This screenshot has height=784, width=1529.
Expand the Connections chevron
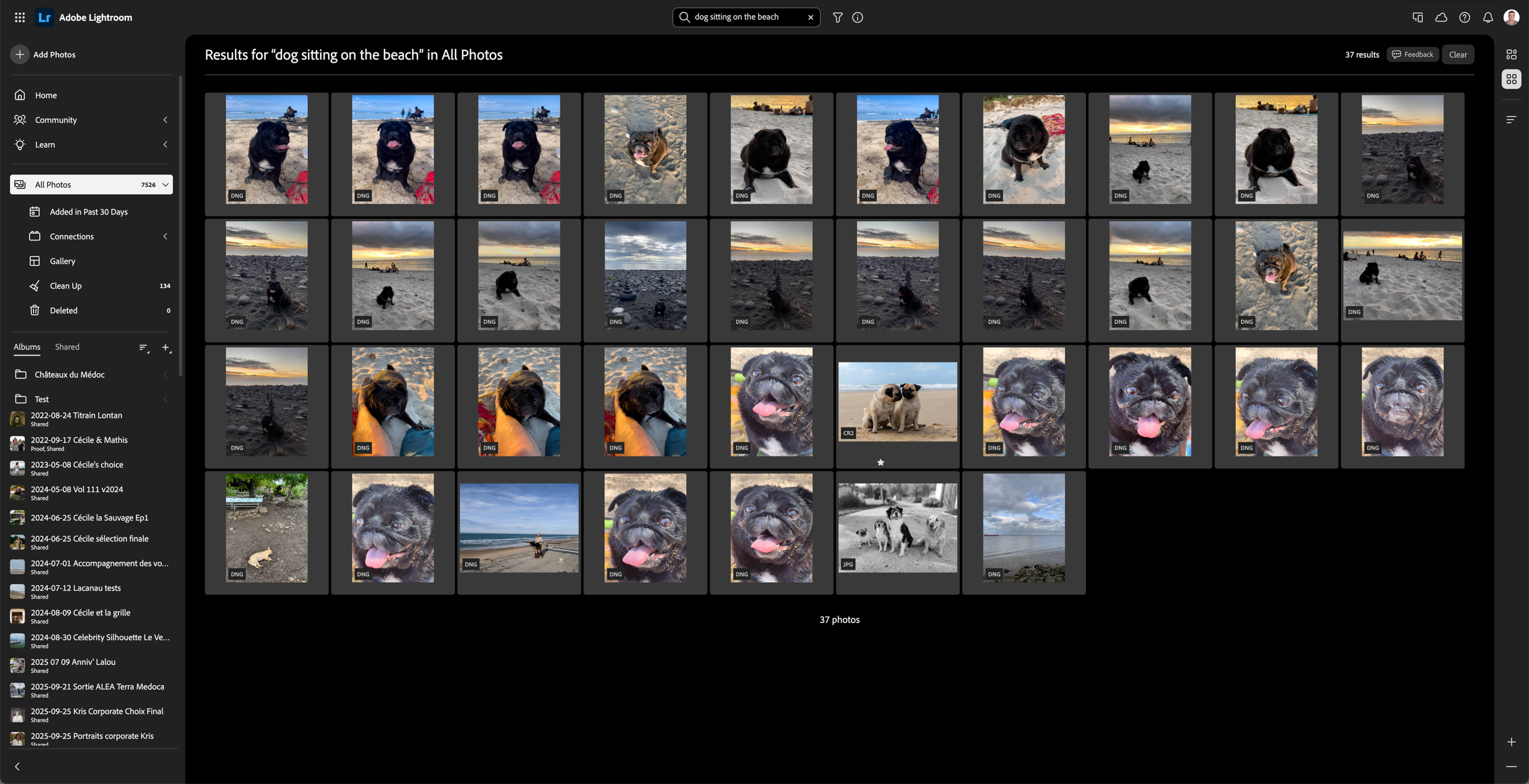165,236
